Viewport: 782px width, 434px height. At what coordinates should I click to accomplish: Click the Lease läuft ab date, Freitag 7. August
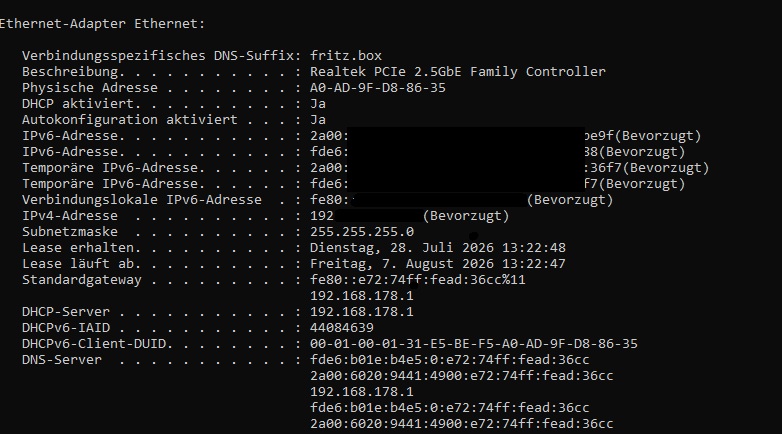pos(437,264)
